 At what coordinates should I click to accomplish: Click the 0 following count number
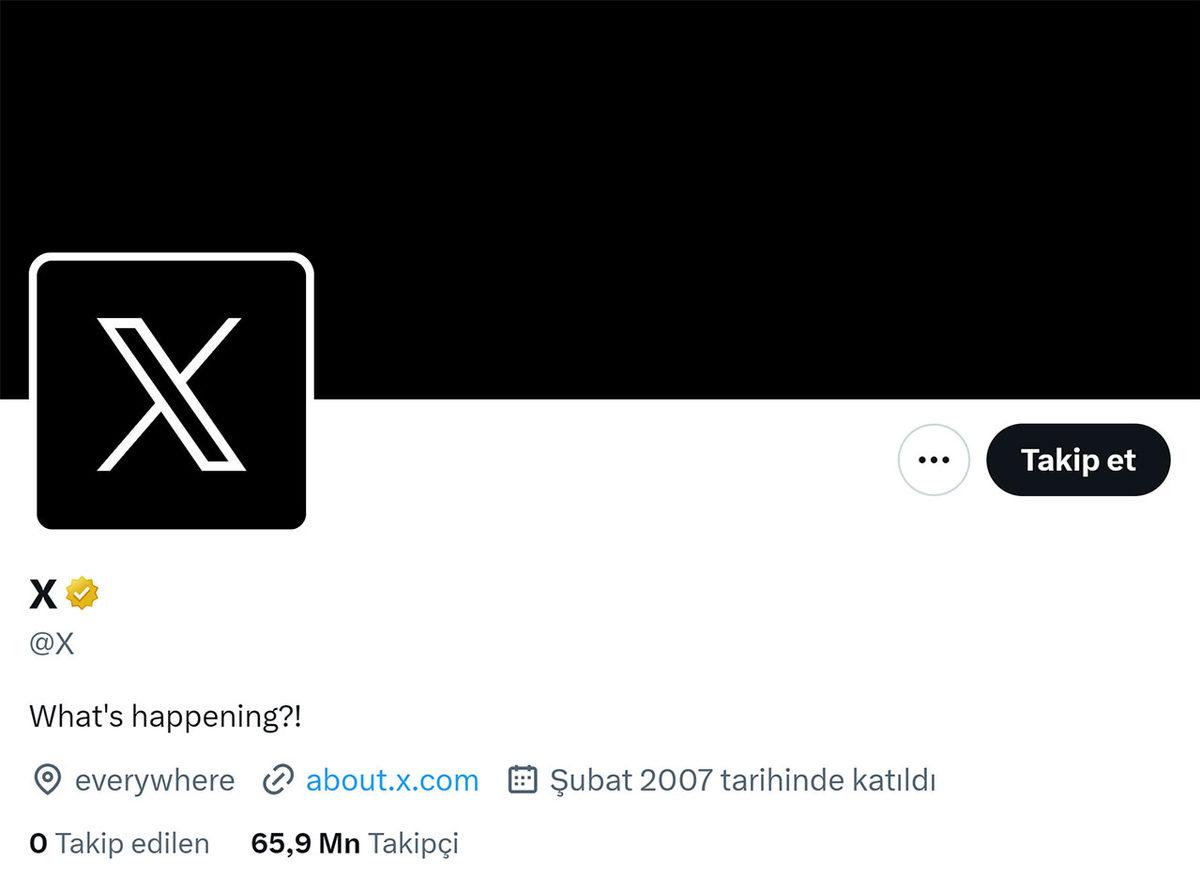(39, 843)
